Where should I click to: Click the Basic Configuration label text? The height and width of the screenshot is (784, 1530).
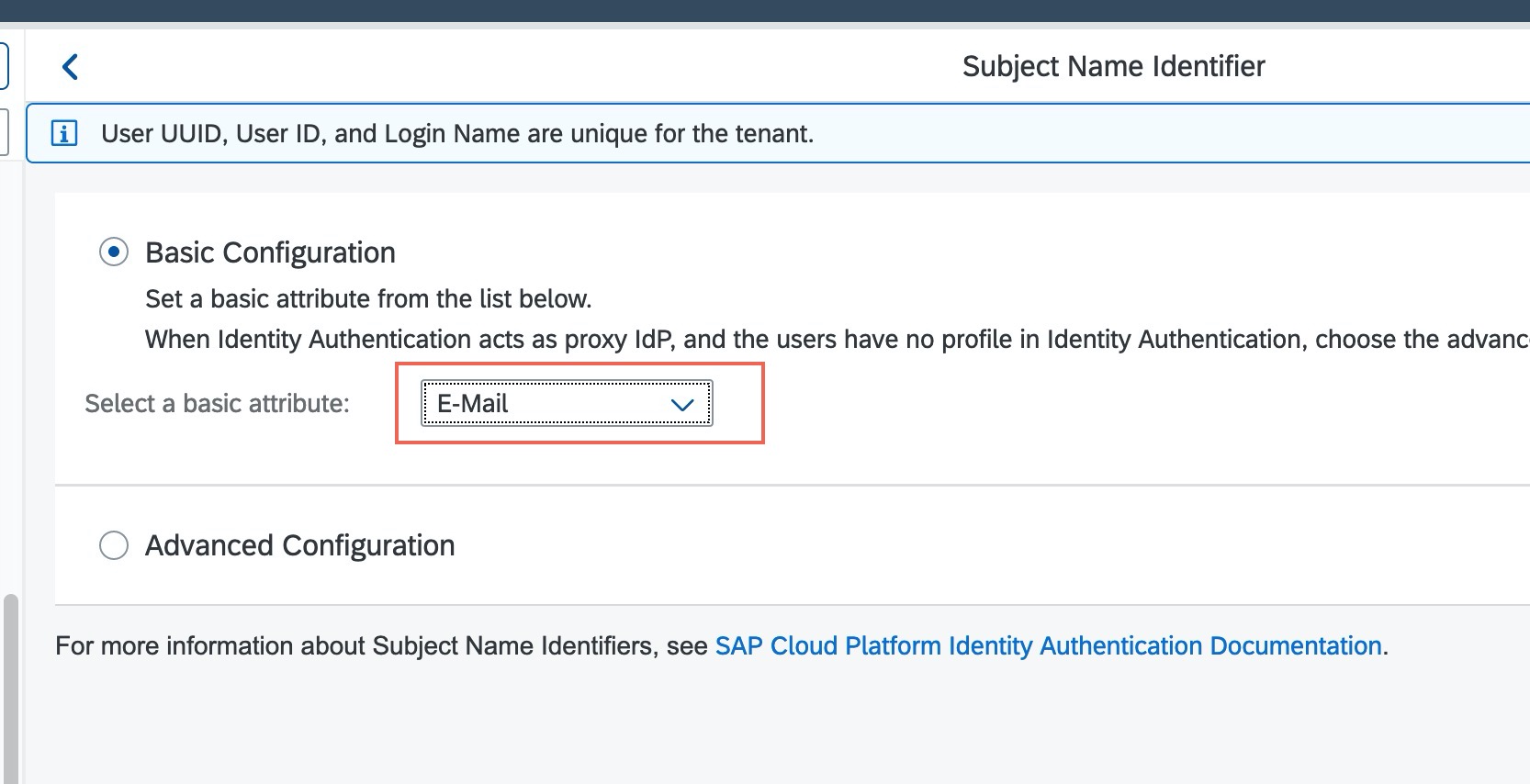(x=270, y=252)
